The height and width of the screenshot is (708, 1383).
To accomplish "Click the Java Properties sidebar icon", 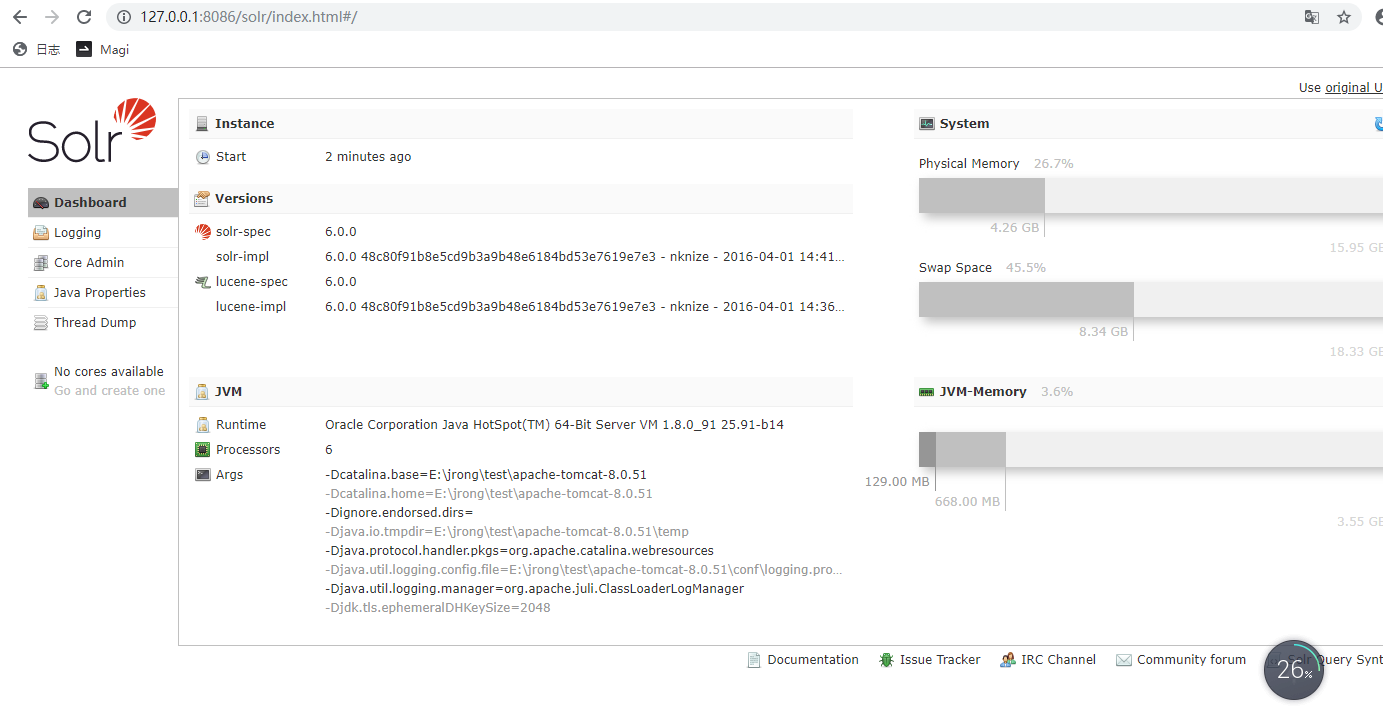I will pyautogui.click(x=41, y=292).
